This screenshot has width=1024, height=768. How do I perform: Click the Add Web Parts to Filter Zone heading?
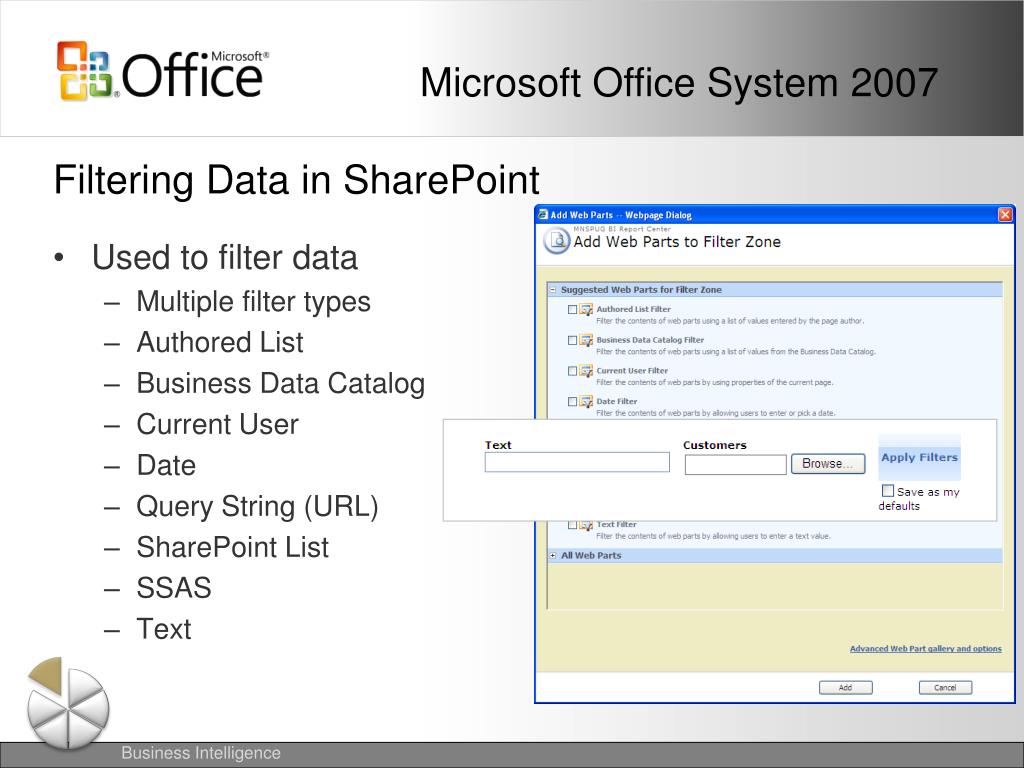[x=677, y=242]
